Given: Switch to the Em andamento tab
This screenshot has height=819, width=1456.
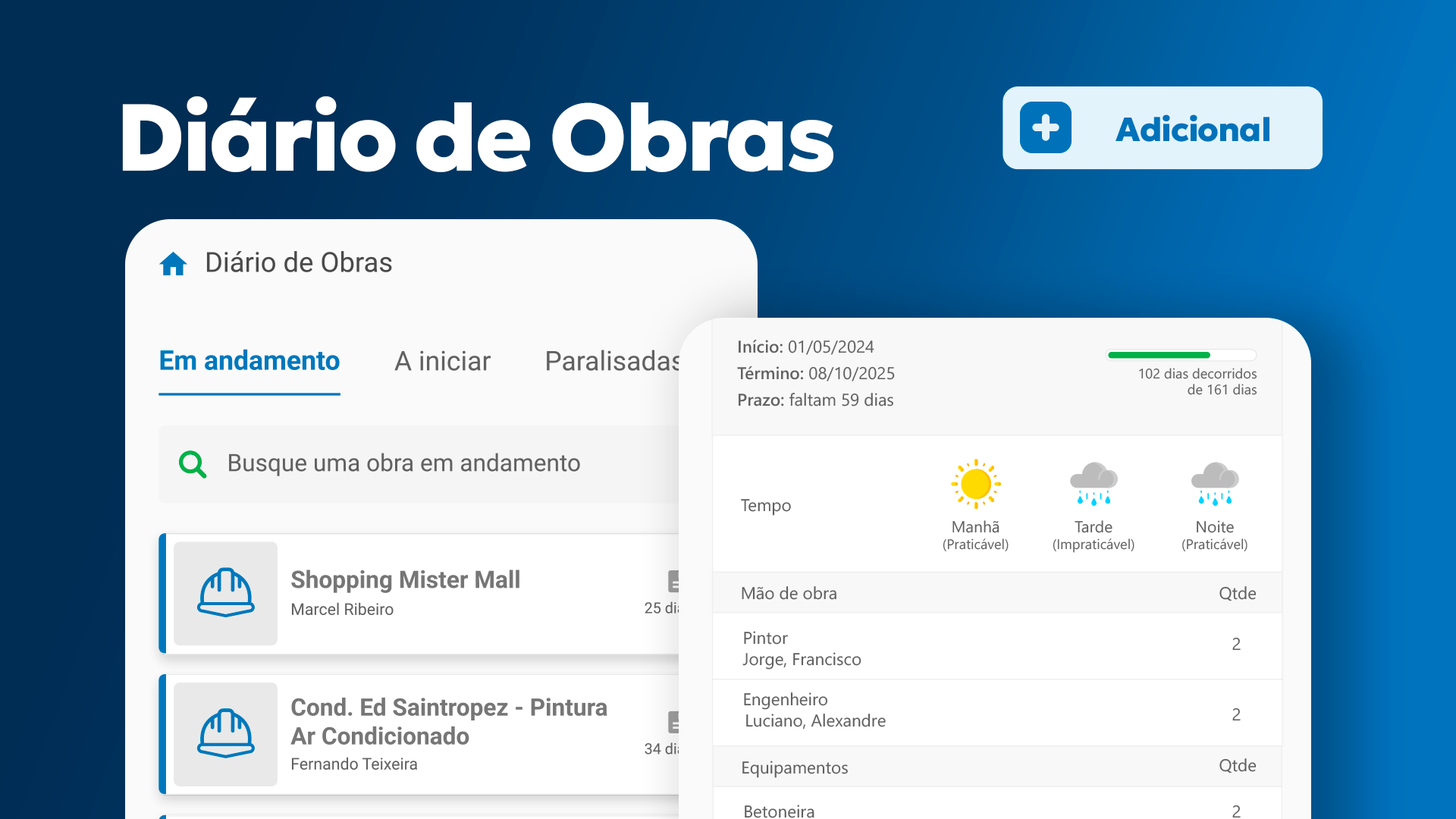Looking at the screenshot, I should click(249, 361).
